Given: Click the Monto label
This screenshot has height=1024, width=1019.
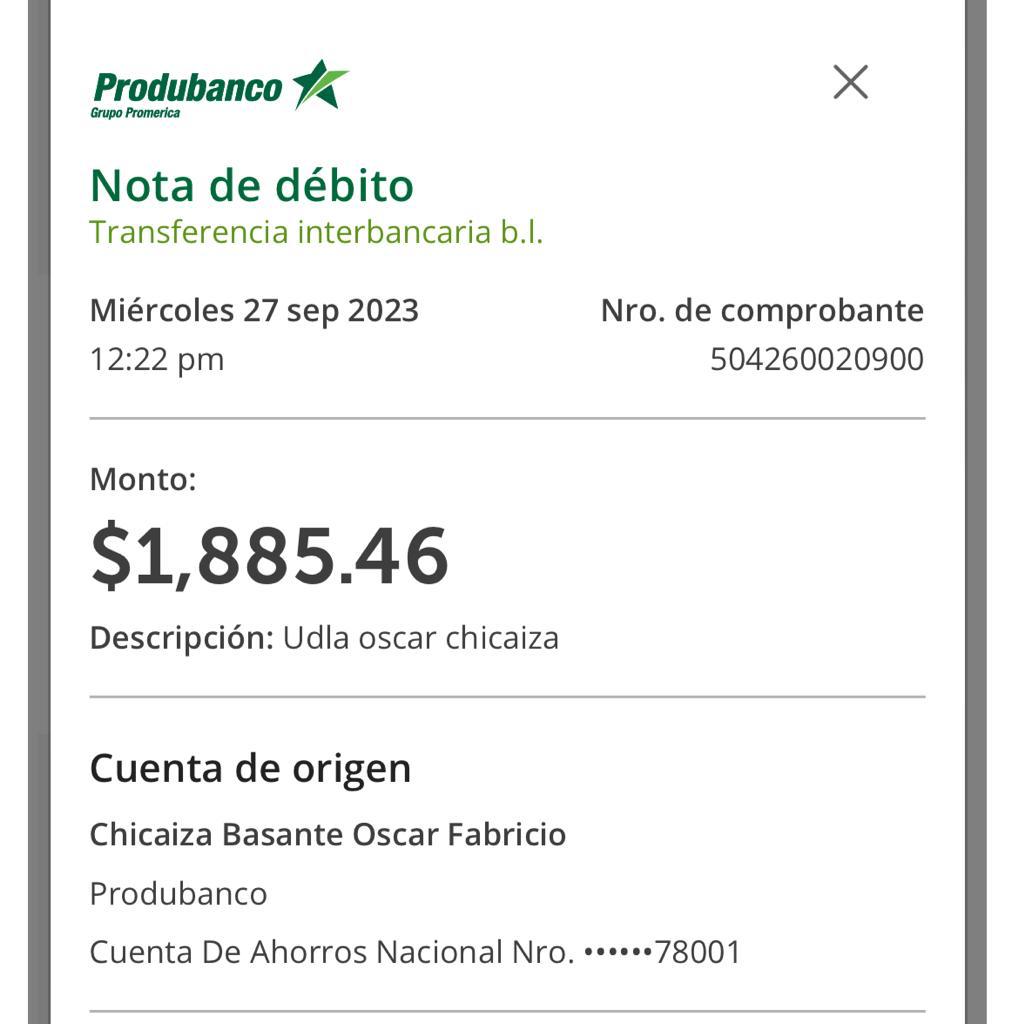Looking at the screenshot, I should (x=143, y=479).
